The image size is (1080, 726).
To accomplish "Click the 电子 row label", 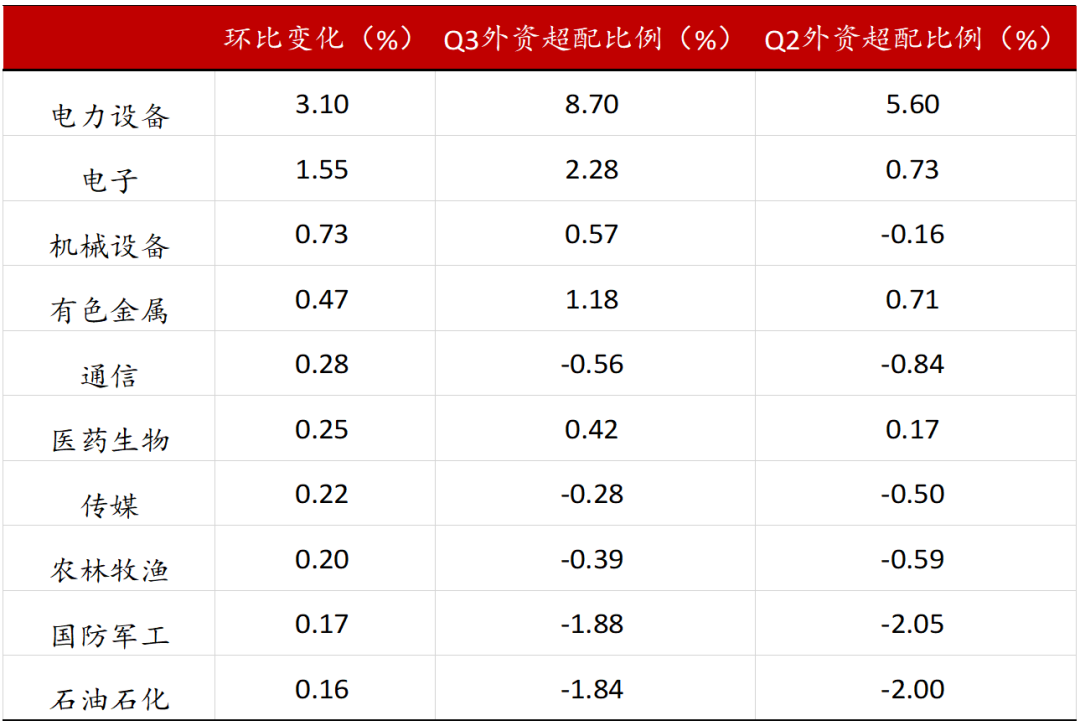I will (x=110, y=181).
